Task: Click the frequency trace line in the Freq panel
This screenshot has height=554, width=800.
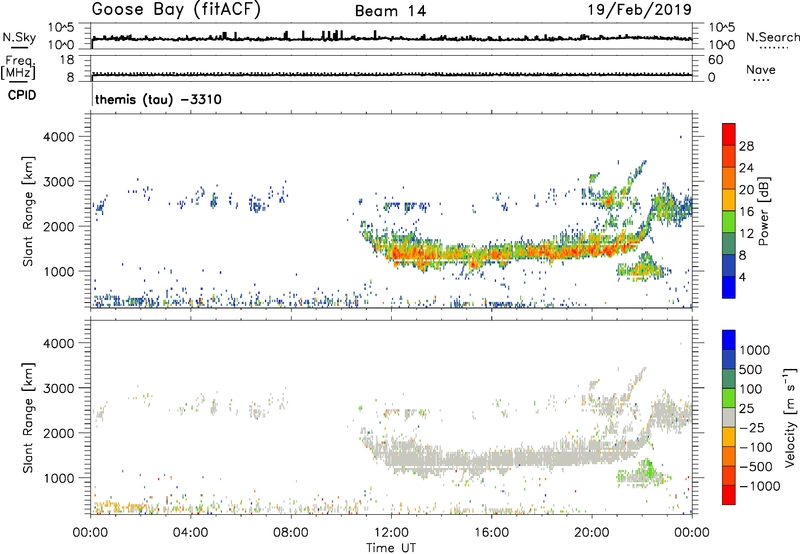Action: click(x=392, y=74)
